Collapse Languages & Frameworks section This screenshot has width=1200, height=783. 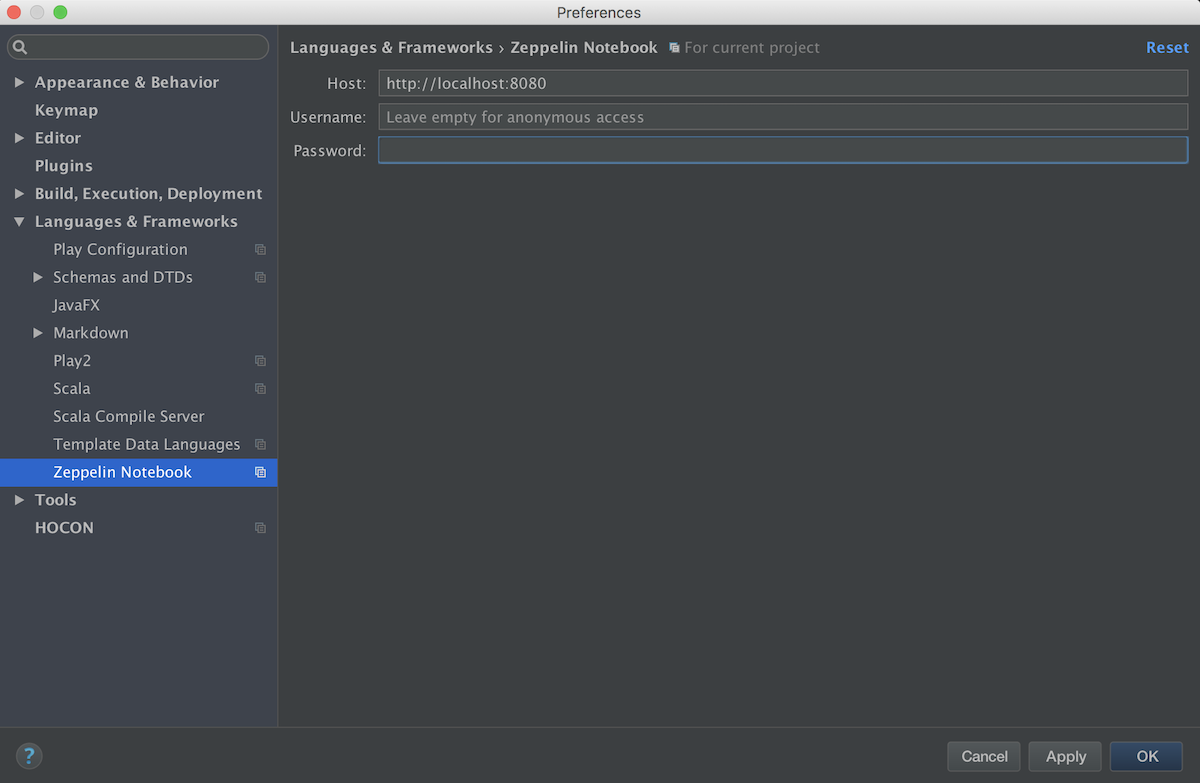click(19, 222)
